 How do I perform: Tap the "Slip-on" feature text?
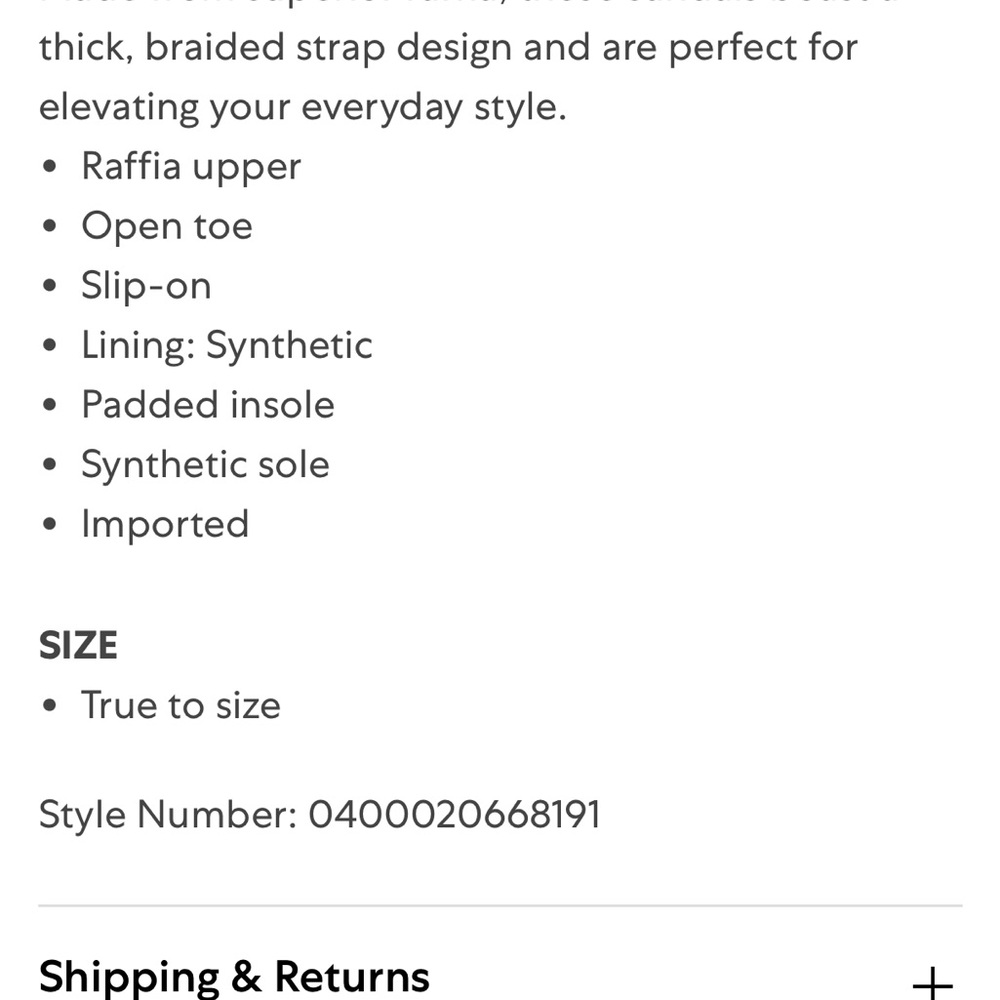[x=146, y=286]
